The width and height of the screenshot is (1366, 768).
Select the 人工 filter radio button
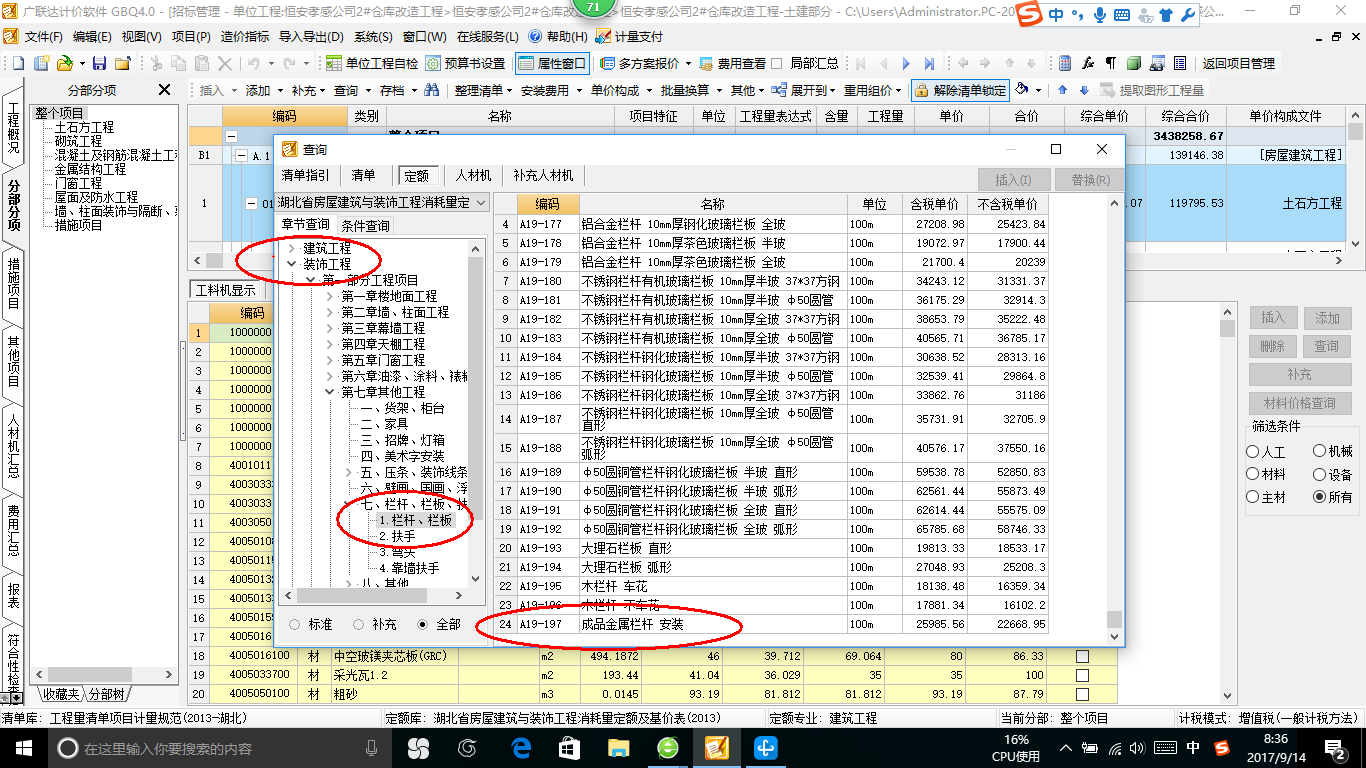1253,452
